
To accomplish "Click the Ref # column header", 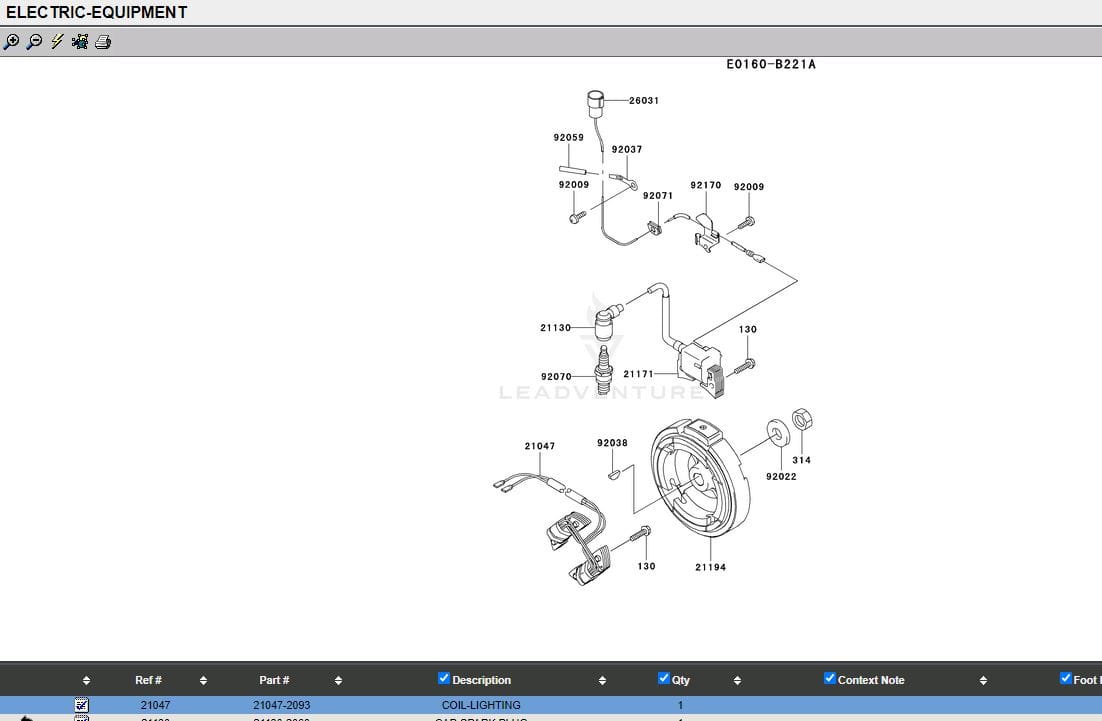I will coord(148,680).
